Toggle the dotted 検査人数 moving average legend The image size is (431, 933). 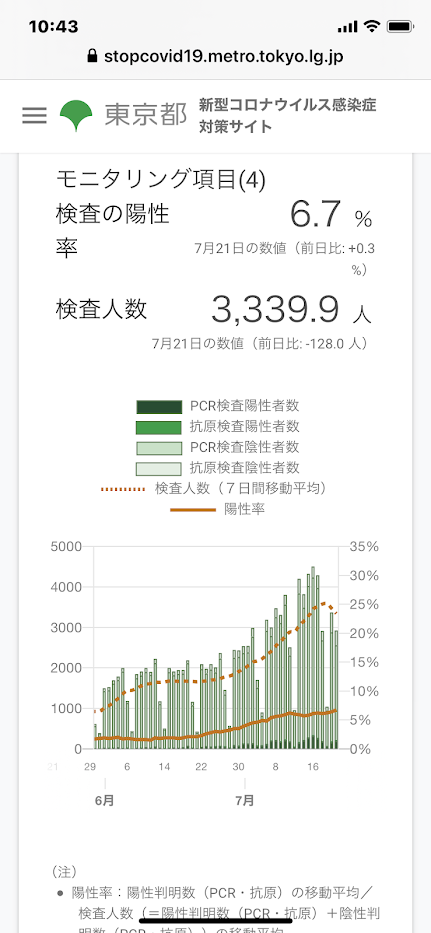point(216,489)
